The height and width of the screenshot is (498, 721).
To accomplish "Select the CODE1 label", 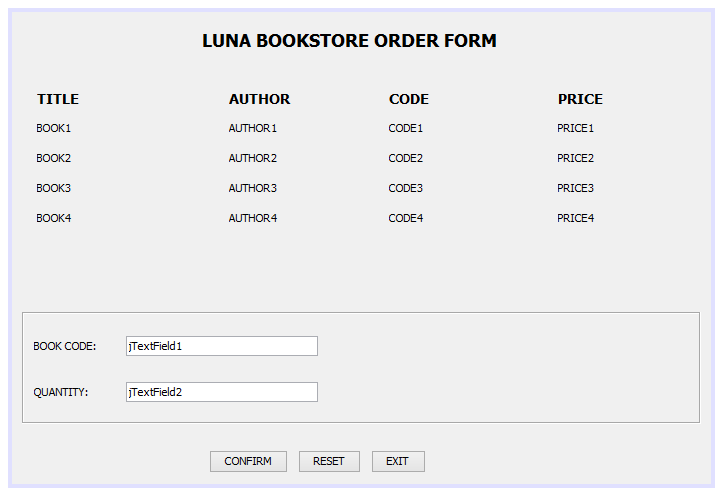I will (406, 128).
